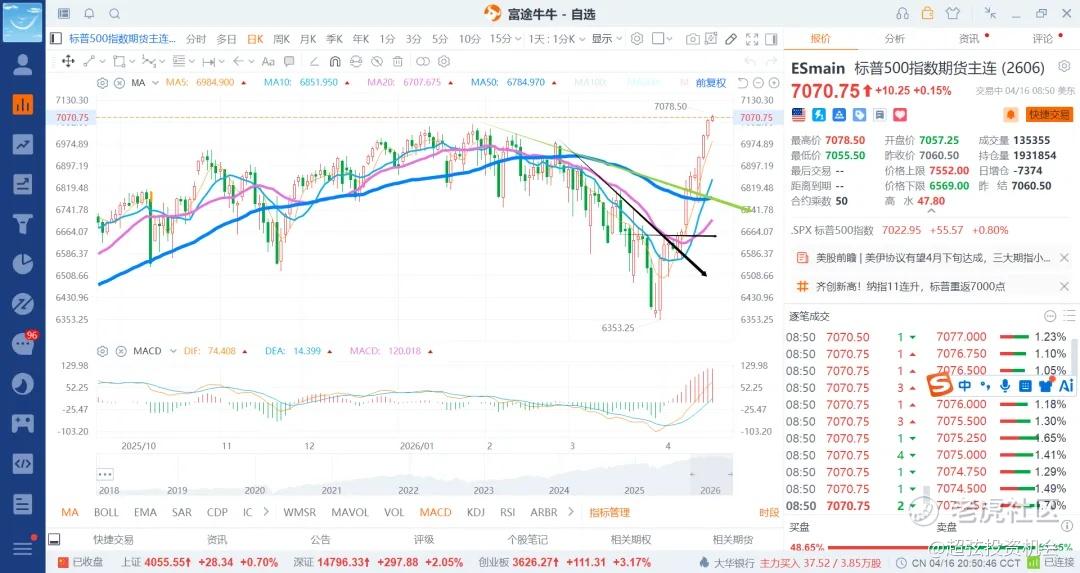Open the 显示 display dropdown

click(x=607, y=39)
